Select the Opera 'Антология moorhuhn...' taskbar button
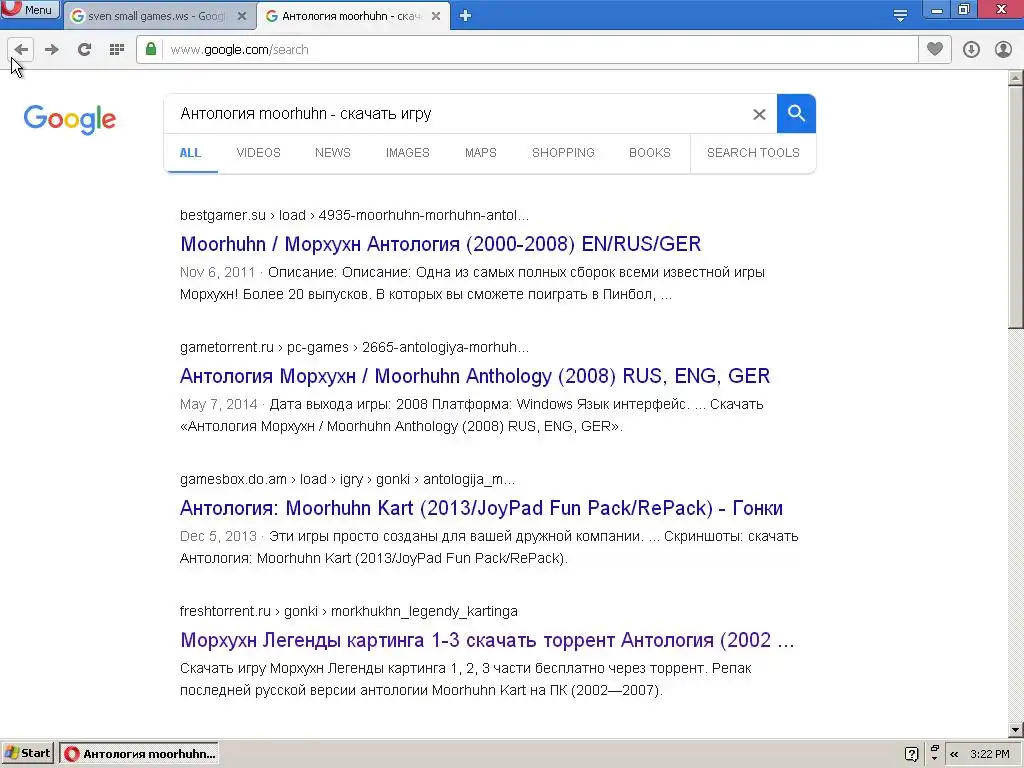This screenshot has width=1024, height=768. point(138,753)
